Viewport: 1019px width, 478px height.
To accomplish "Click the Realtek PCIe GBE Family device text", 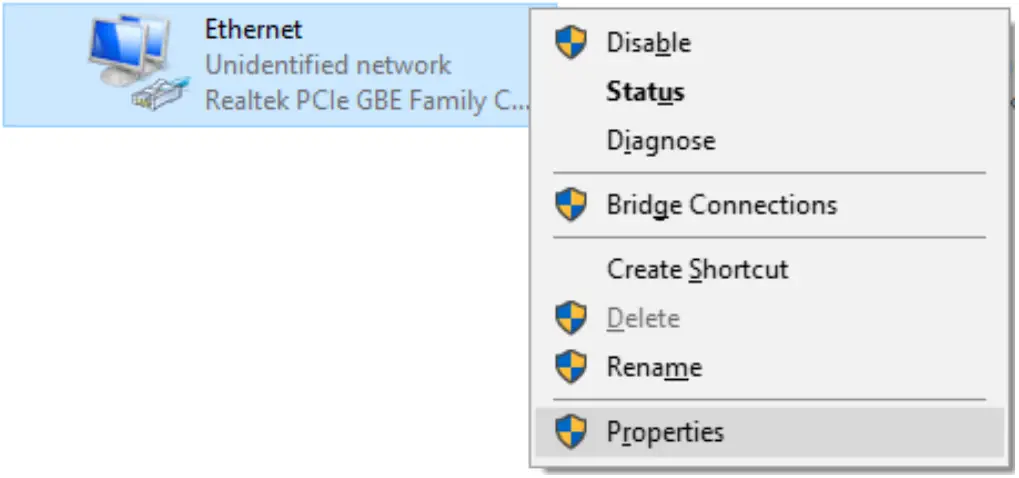I will [x=365, y=101].
